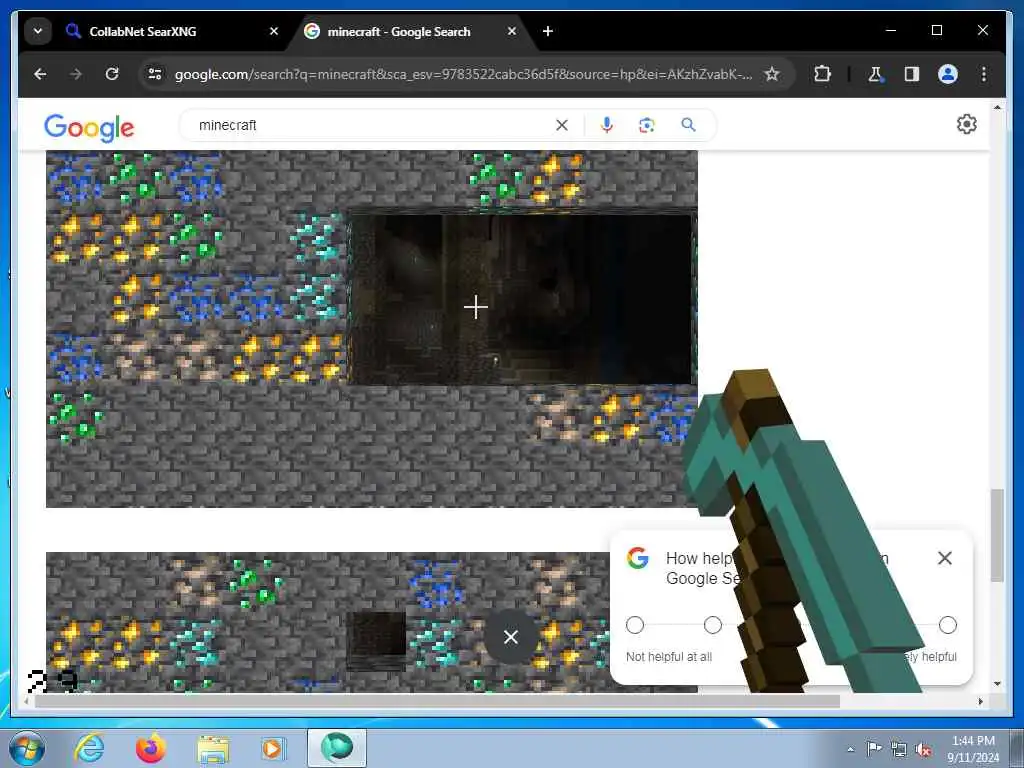The height and width of the screenshot is (768, 1024).
Task: Search by image with Lens icon
Action: (x=647, y=125)
